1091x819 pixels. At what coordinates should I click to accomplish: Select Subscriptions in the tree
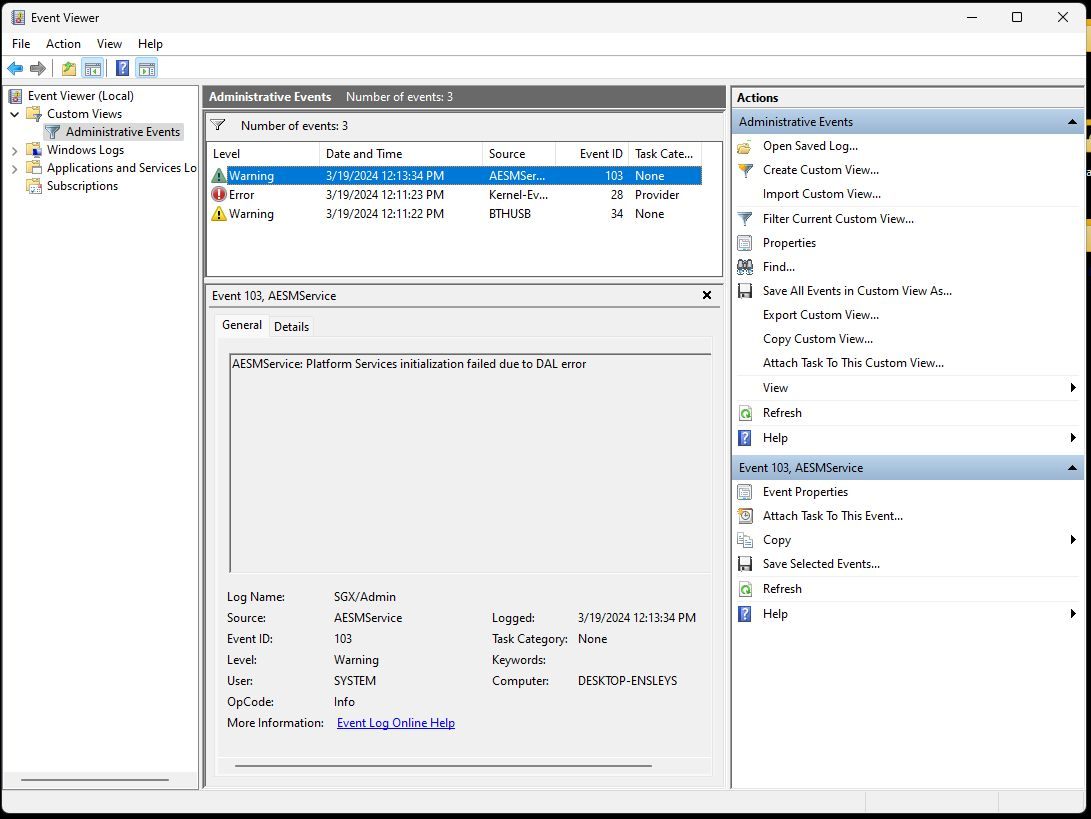(x=82, y=186)
